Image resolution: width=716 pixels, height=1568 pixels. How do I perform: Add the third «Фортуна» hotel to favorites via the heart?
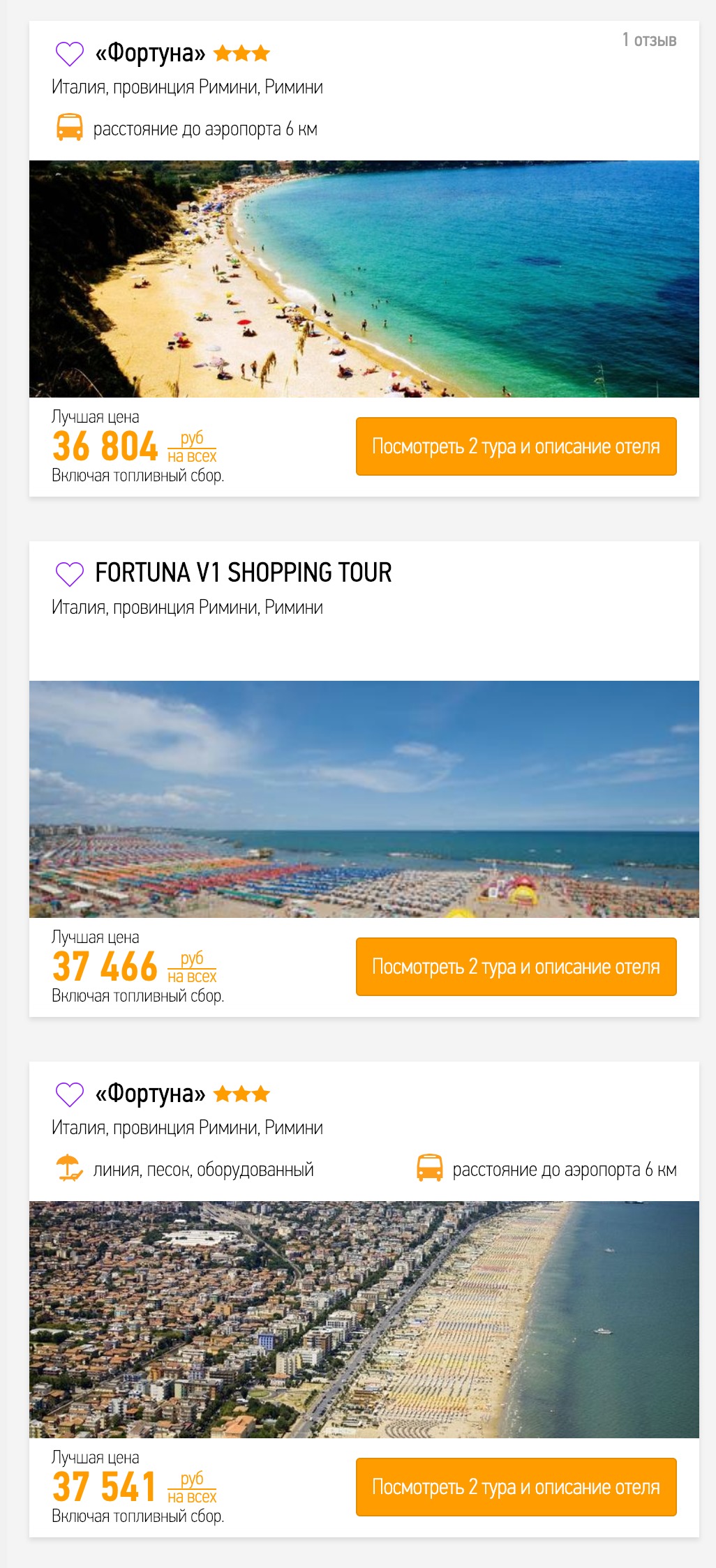(x=69, y=1094)
